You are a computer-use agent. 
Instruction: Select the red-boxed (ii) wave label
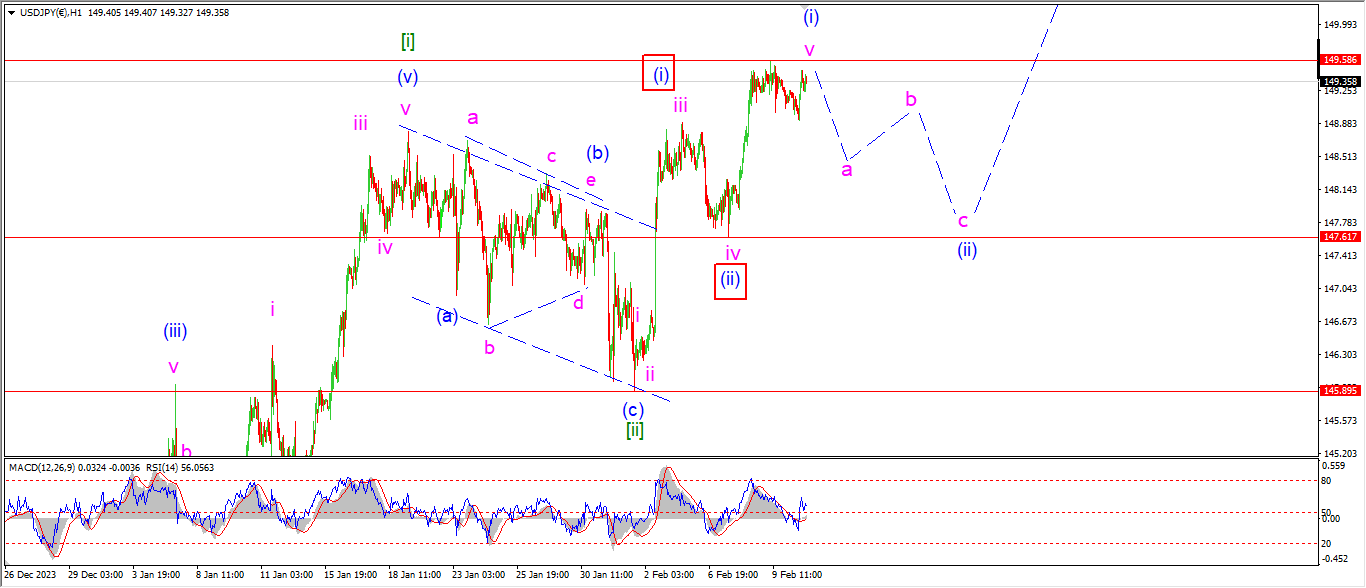pyautogui.click(x=731, y=280)
